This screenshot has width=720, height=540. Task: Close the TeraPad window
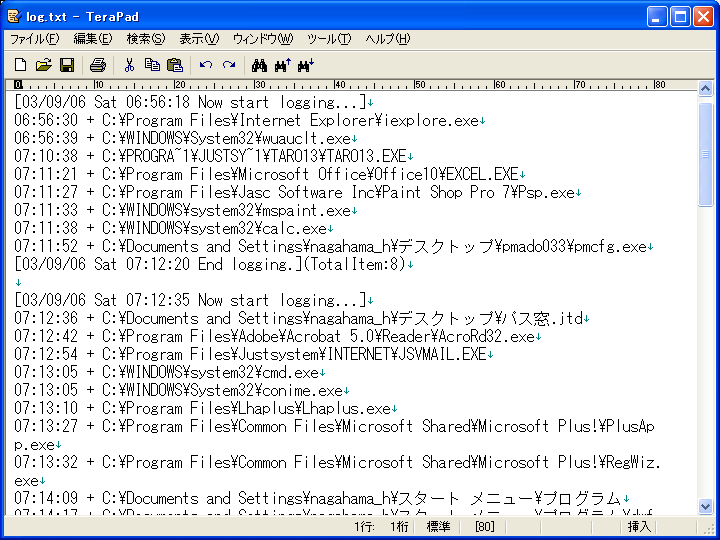(x=703, y=17)
